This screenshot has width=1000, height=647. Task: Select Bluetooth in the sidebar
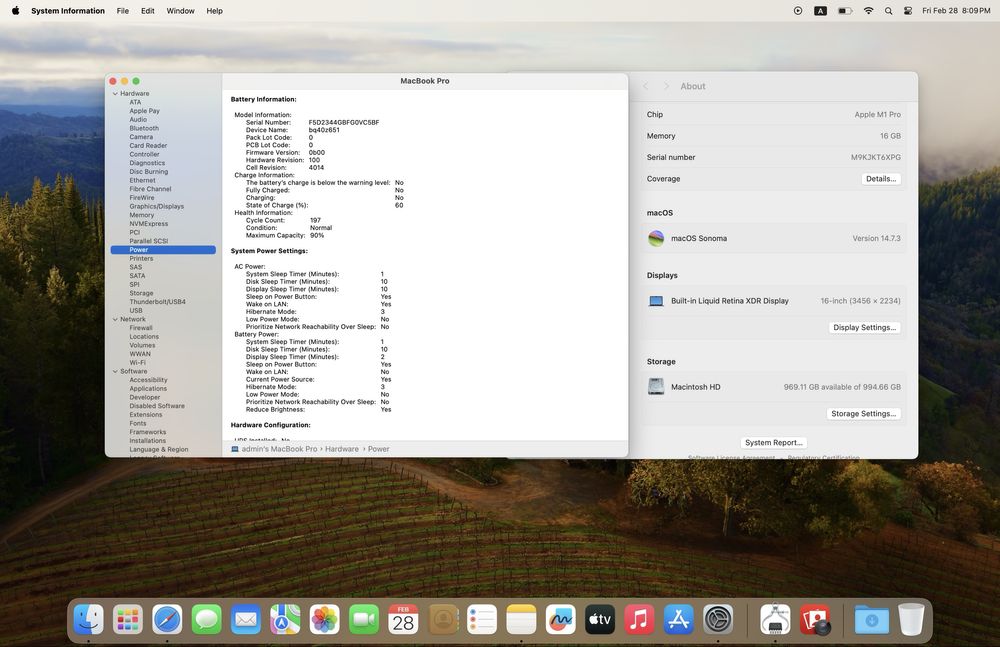pyautogui.click(x=144, y=128)
